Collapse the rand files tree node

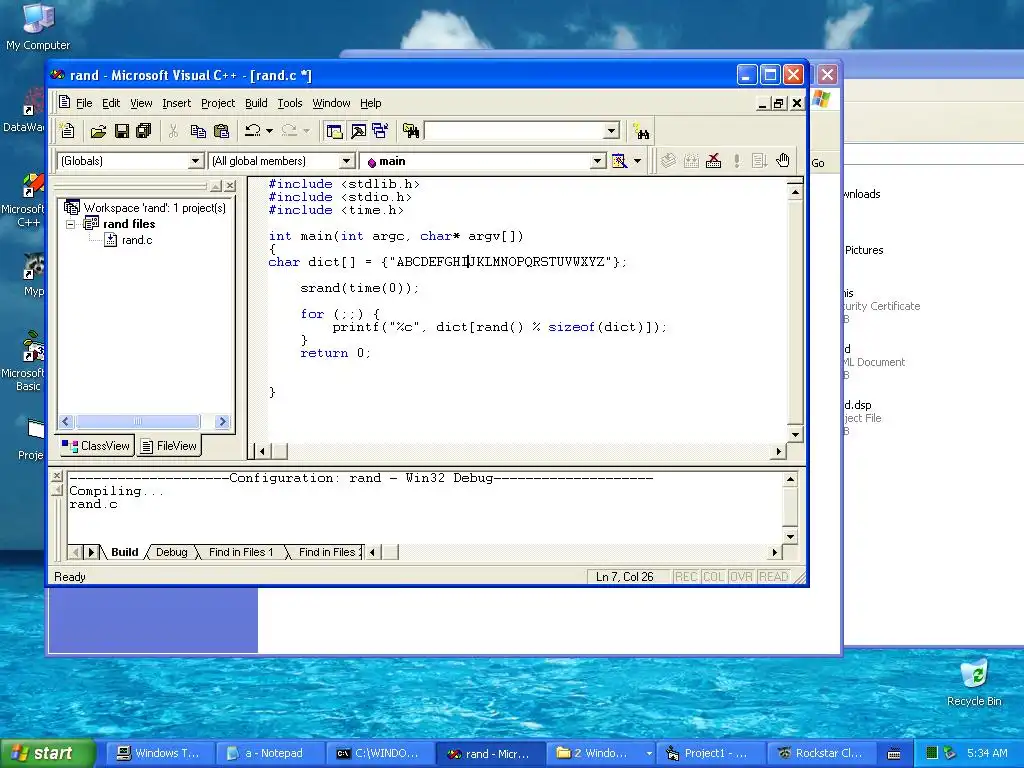(x=71, y=224)
